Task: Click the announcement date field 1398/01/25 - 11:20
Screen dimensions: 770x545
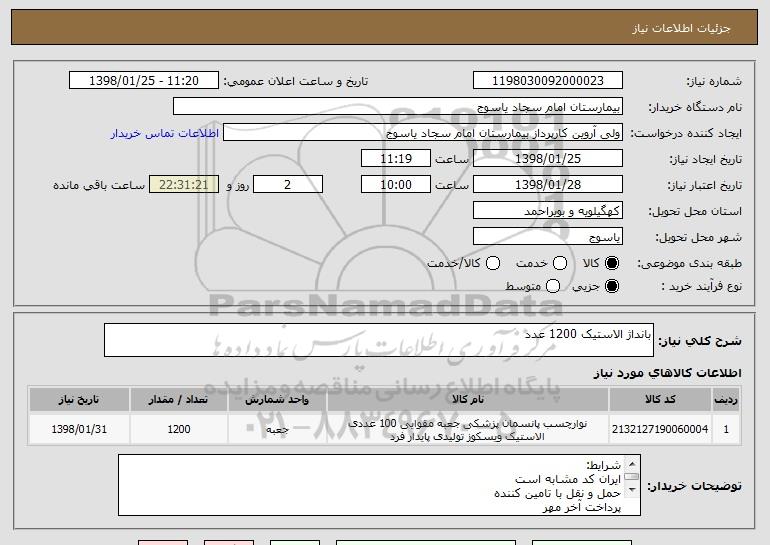Action: coord(144,81)
